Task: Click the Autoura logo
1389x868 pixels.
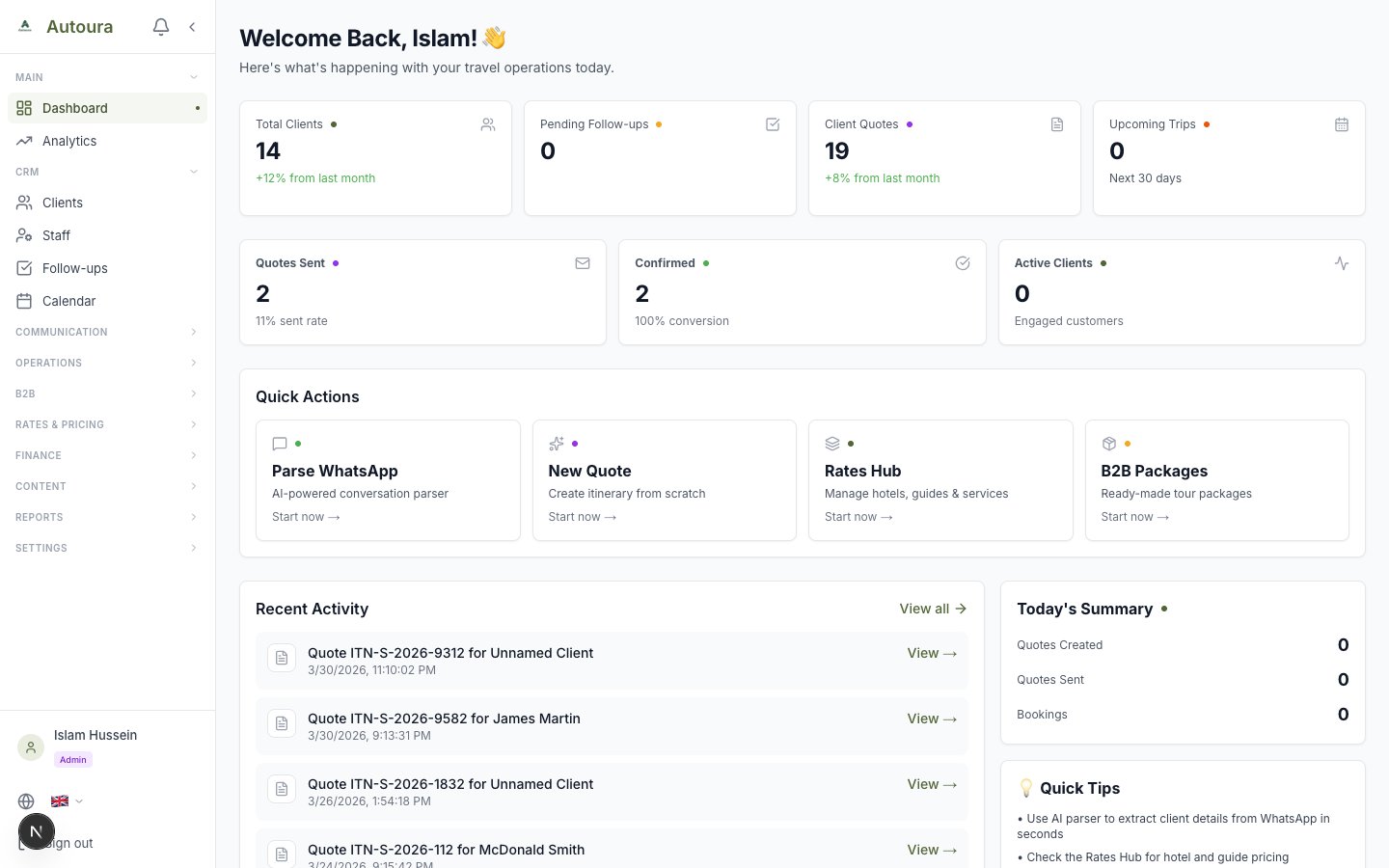Action: click(25, 27)
